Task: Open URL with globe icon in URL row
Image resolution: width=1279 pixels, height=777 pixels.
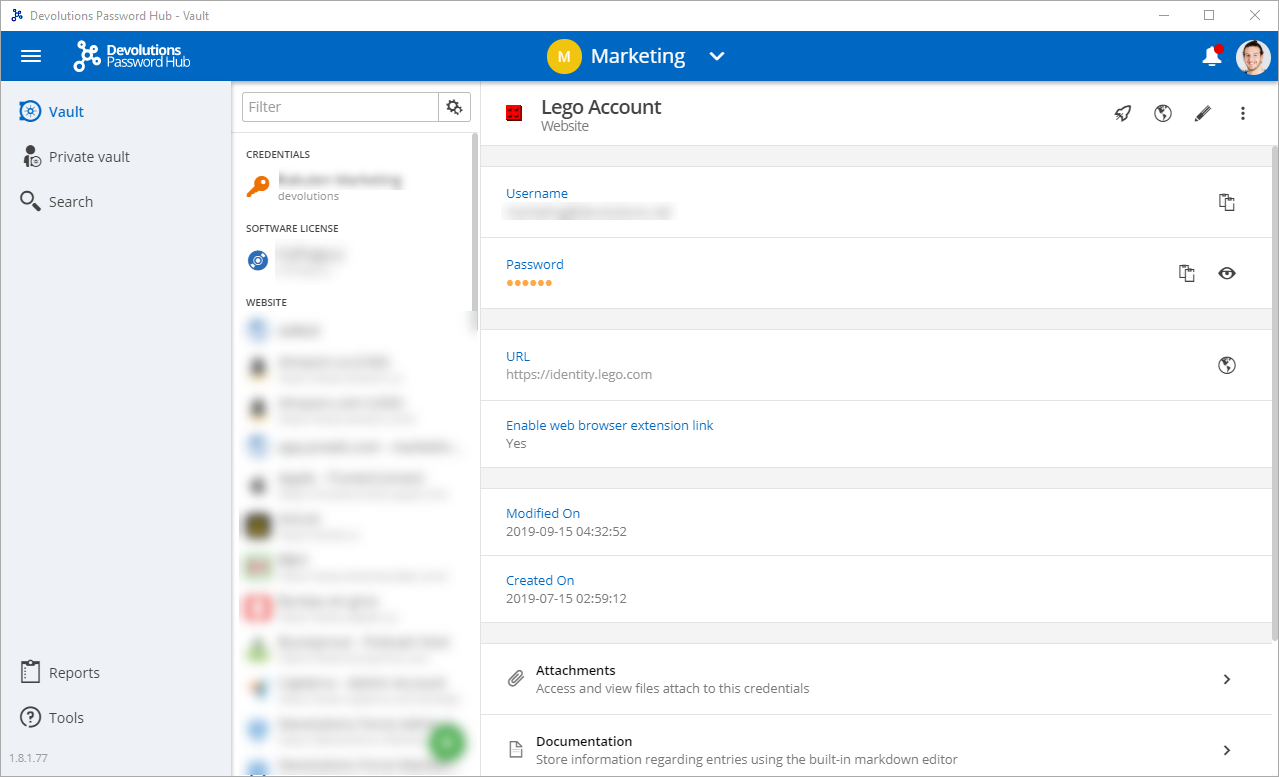Action: (1227, 365)
